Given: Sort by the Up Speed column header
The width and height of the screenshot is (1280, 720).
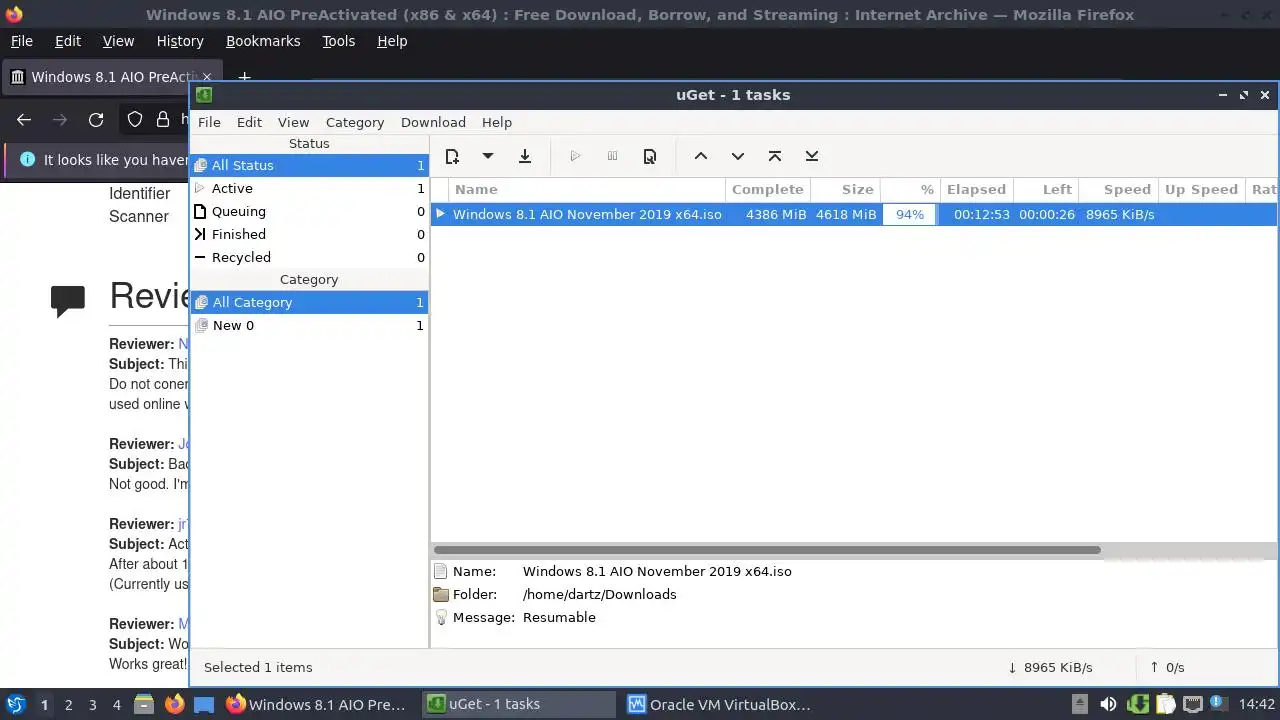Looking at the screenshot, I should click(x=1201, y=189).
